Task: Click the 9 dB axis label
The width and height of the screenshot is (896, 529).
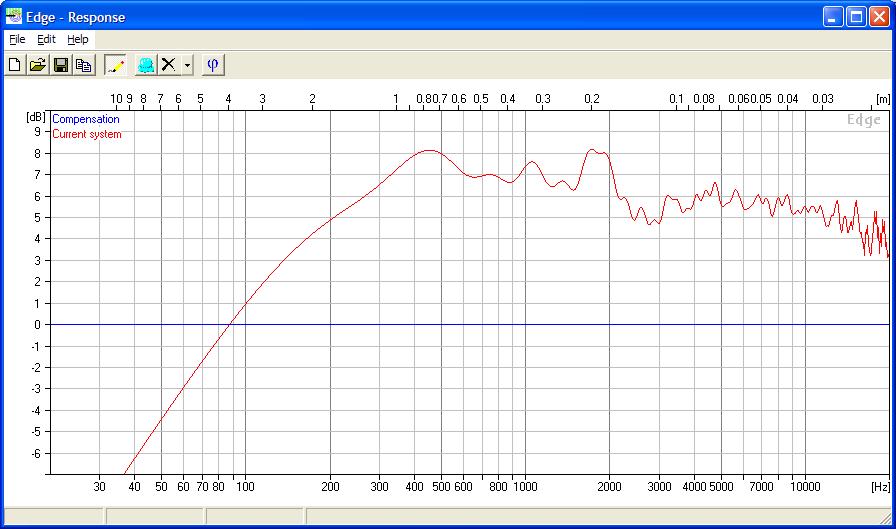Action: tap(38, 132)
